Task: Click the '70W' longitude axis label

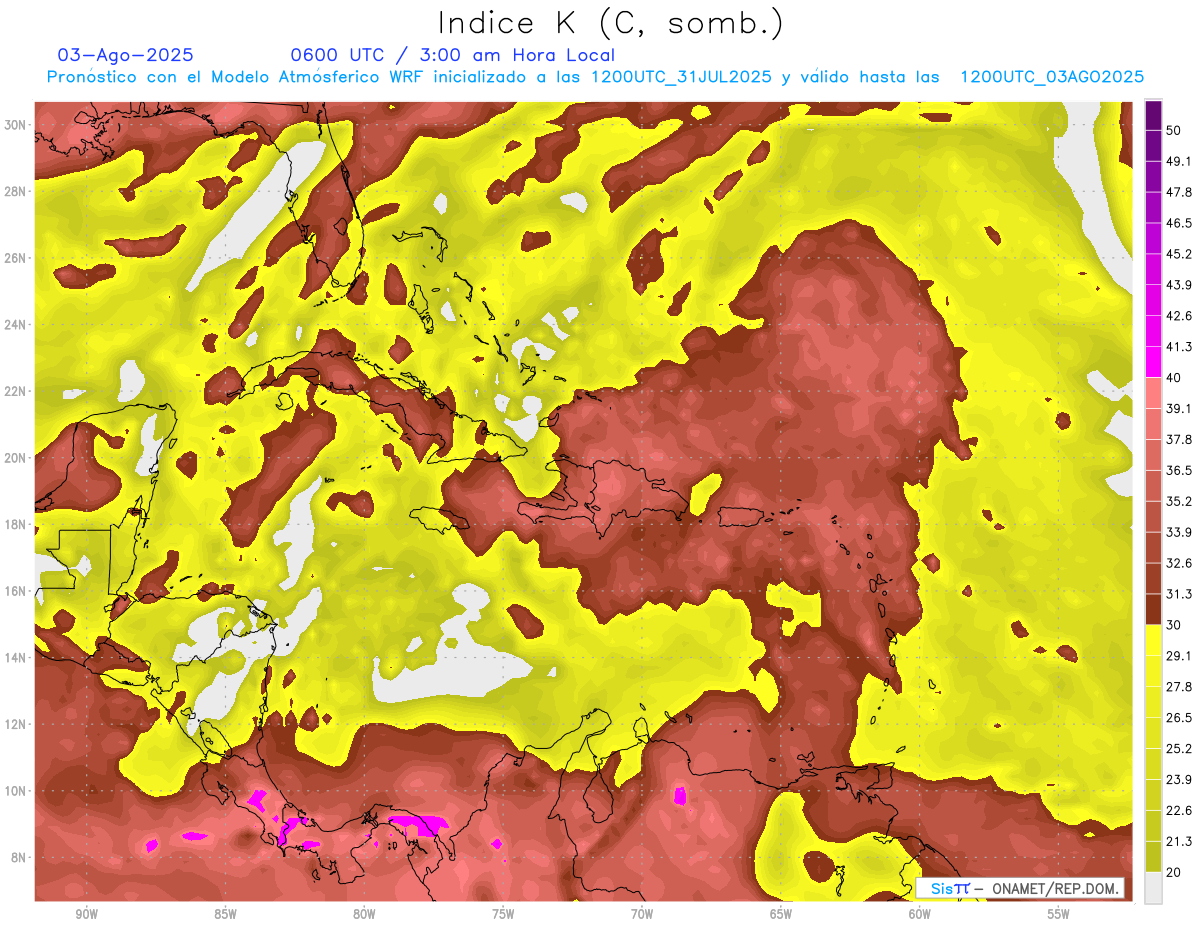Action: tap(642, 914)
